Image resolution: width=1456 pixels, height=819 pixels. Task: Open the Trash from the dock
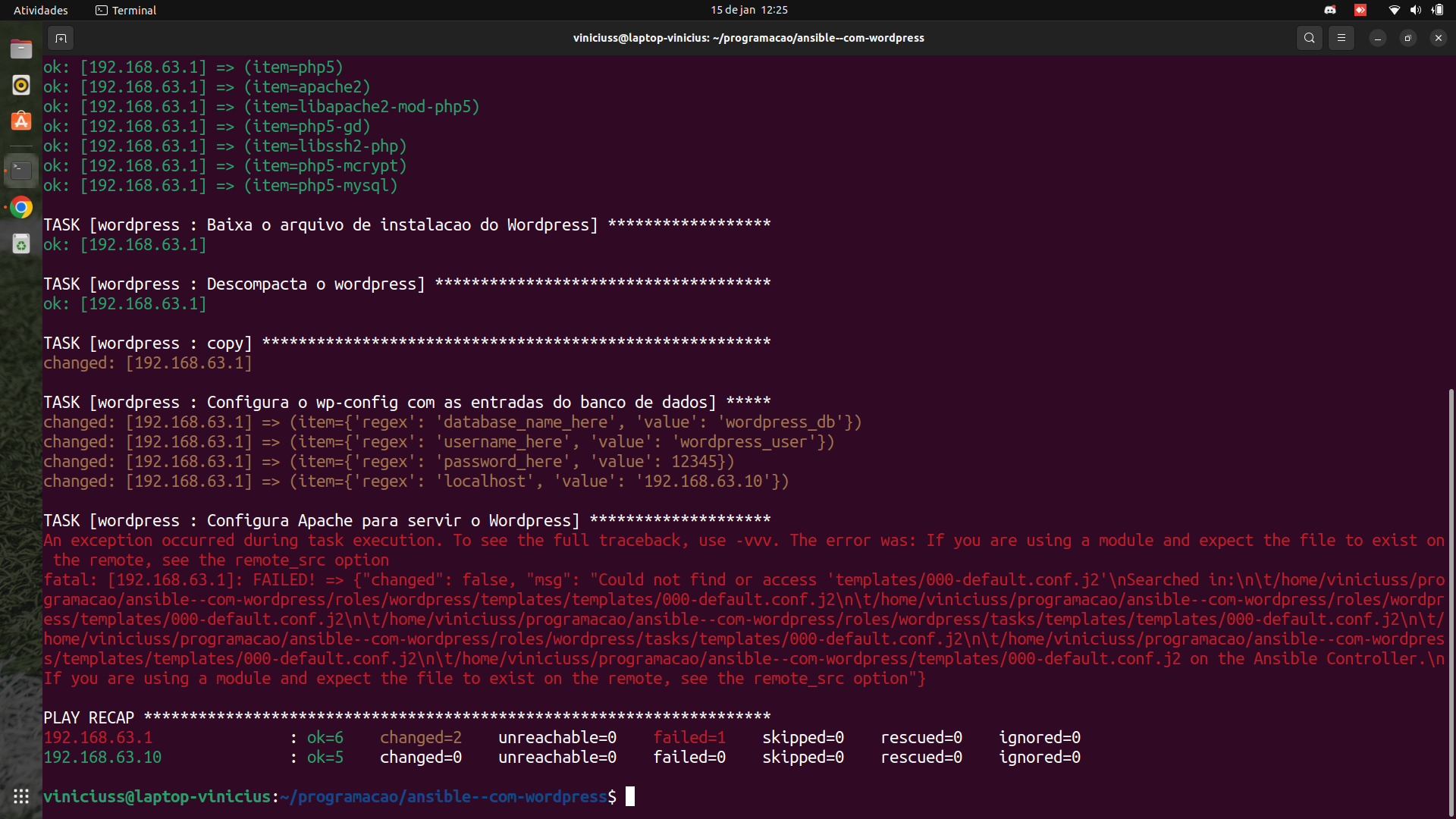[21, 243]
